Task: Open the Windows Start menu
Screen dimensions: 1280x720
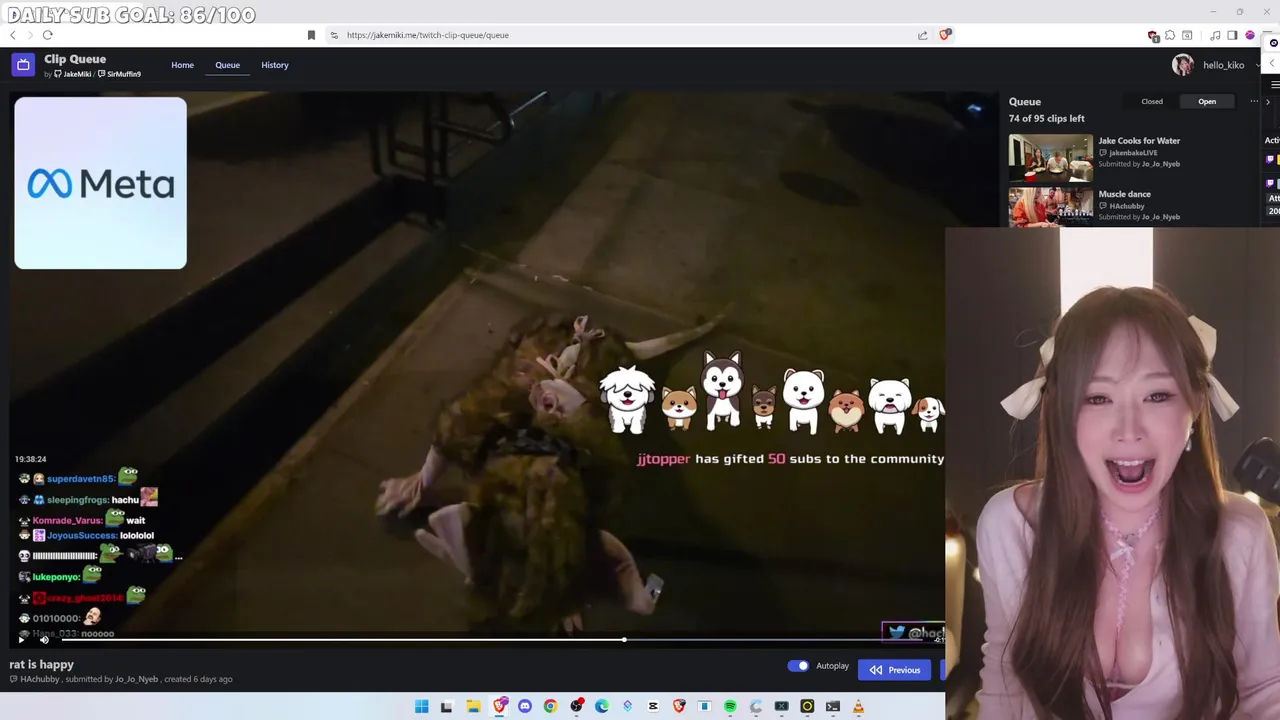Action: 422,707
